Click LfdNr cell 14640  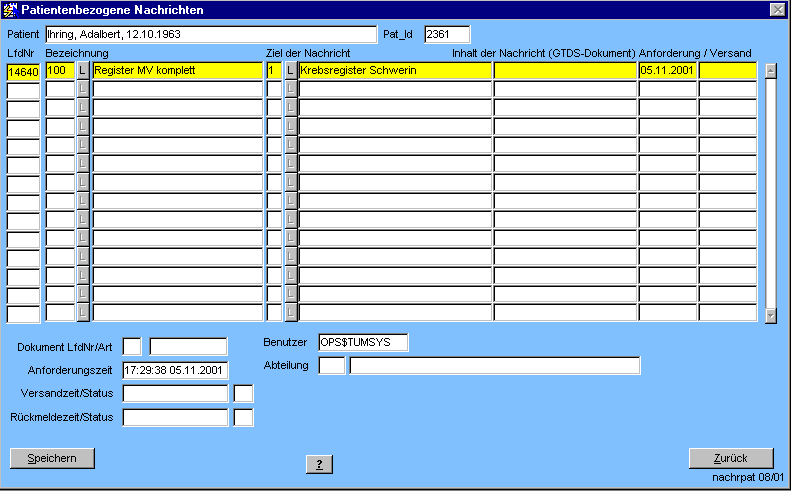[23, 71]
